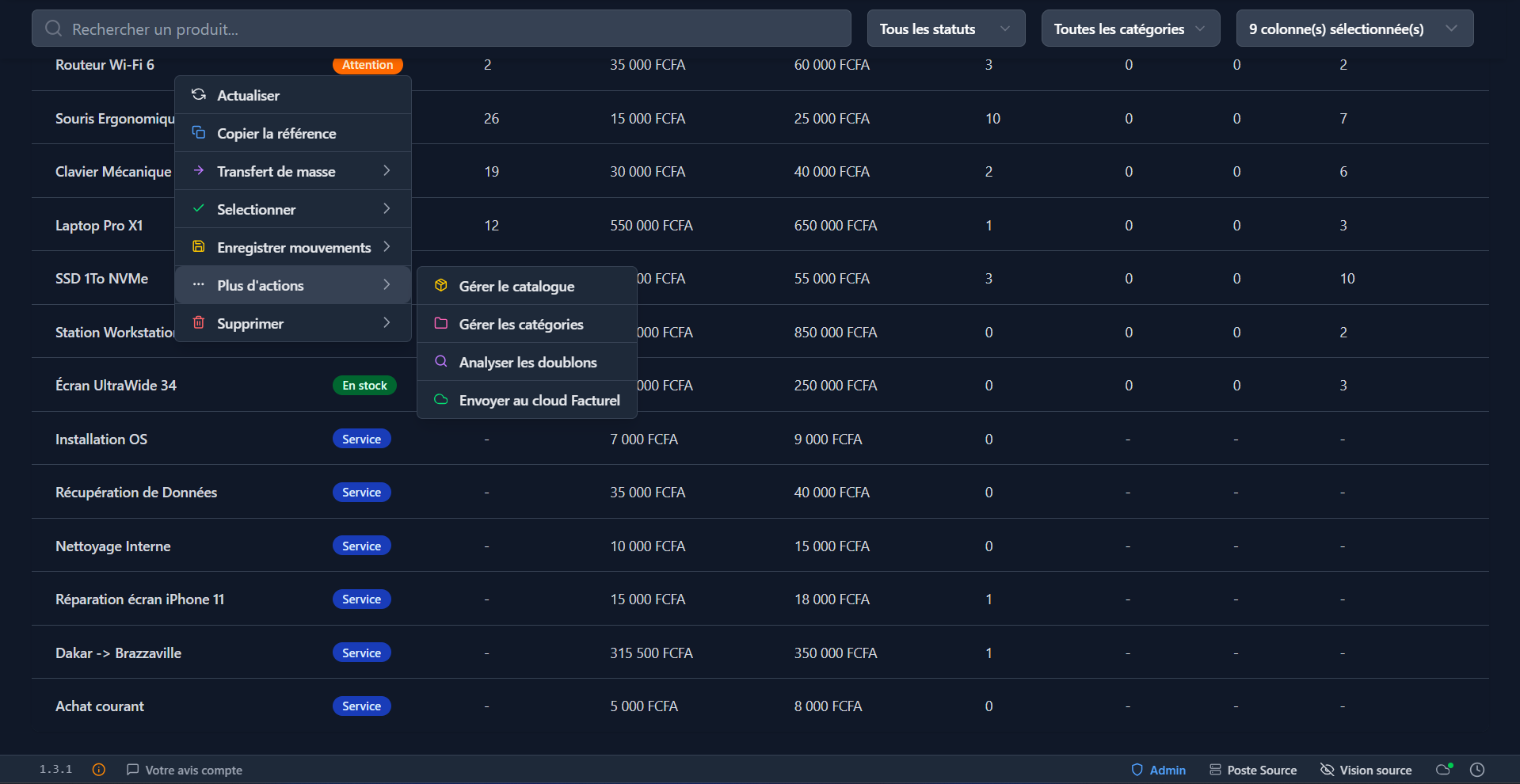Click the arrow icon for Transfert de masse
The height and width of the screenshot is (784, 1520).
click(199, 171)
